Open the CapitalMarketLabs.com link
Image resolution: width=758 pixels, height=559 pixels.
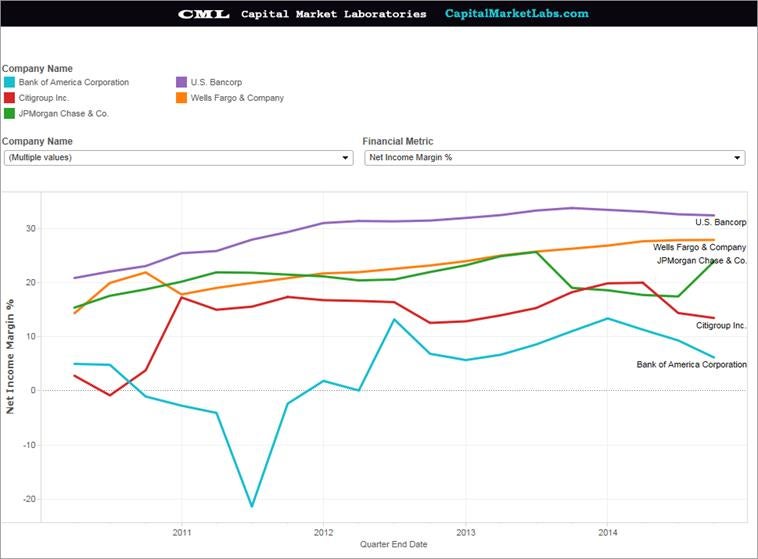[517, 14]
